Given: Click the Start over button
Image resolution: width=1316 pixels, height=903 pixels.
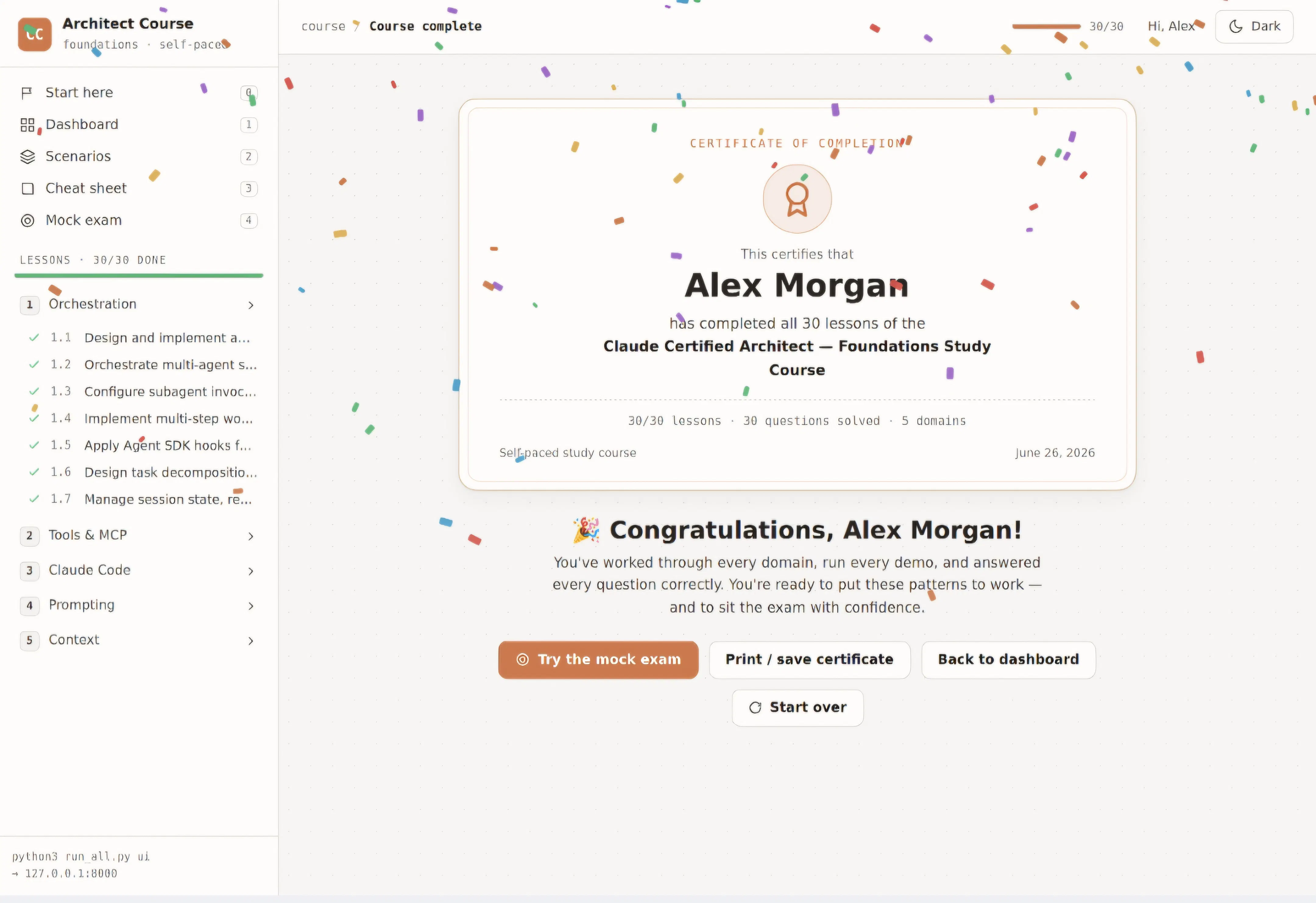Looking at the screenshot, I should [x=797, y=708].
